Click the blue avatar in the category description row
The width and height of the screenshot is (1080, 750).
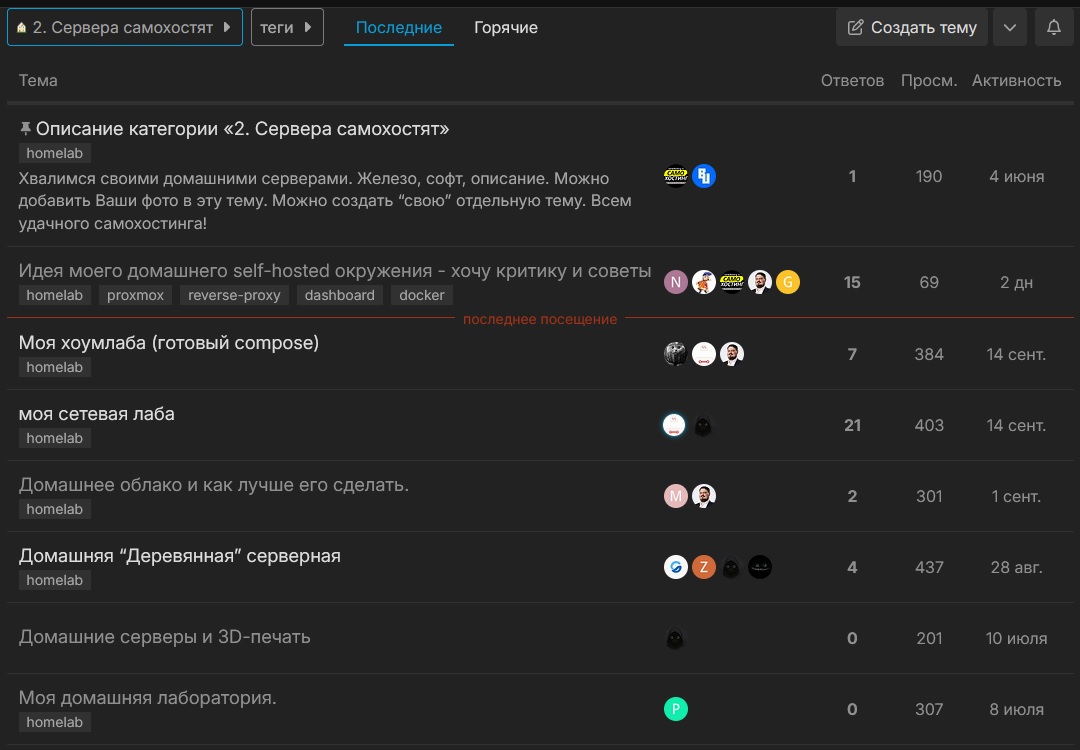[x=704, y=176]
